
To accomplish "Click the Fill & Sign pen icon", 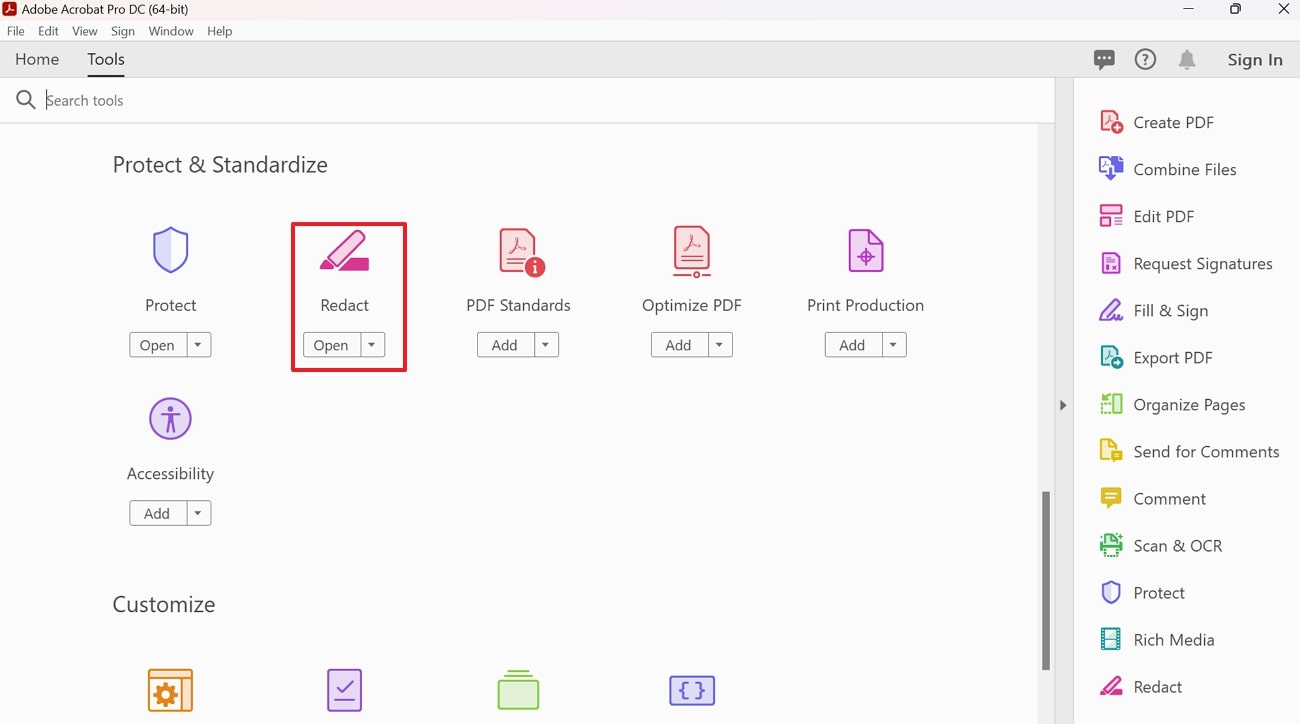I will [1111, 310].
